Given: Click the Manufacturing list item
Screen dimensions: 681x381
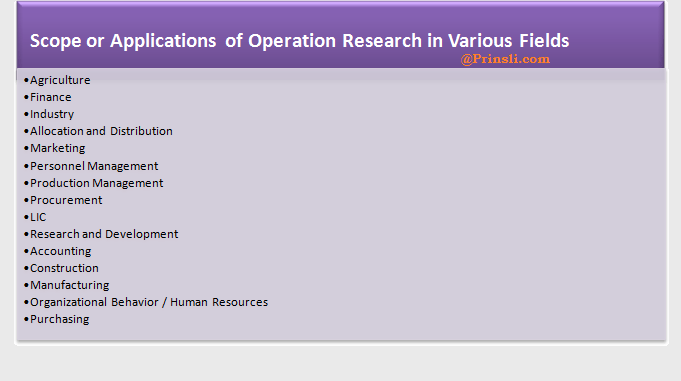Looking at the screenshot, I should (x=69, y=285).
